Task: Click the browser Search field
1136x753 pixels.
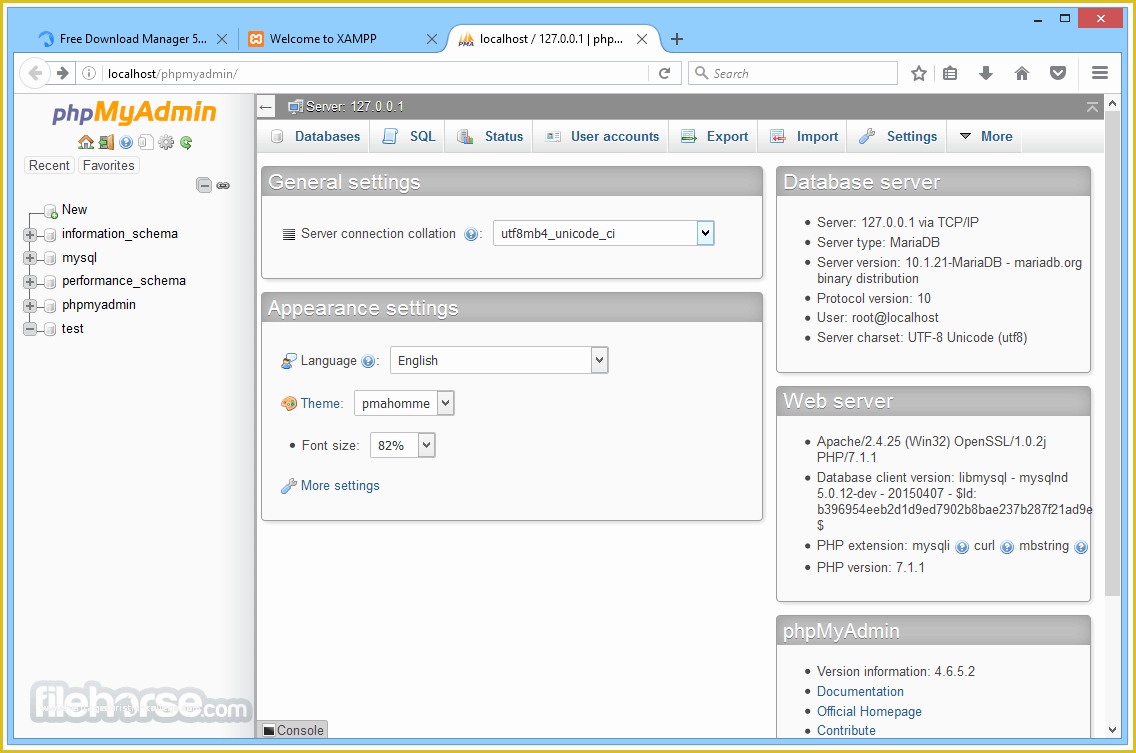Action: click(x=793, y=73)
